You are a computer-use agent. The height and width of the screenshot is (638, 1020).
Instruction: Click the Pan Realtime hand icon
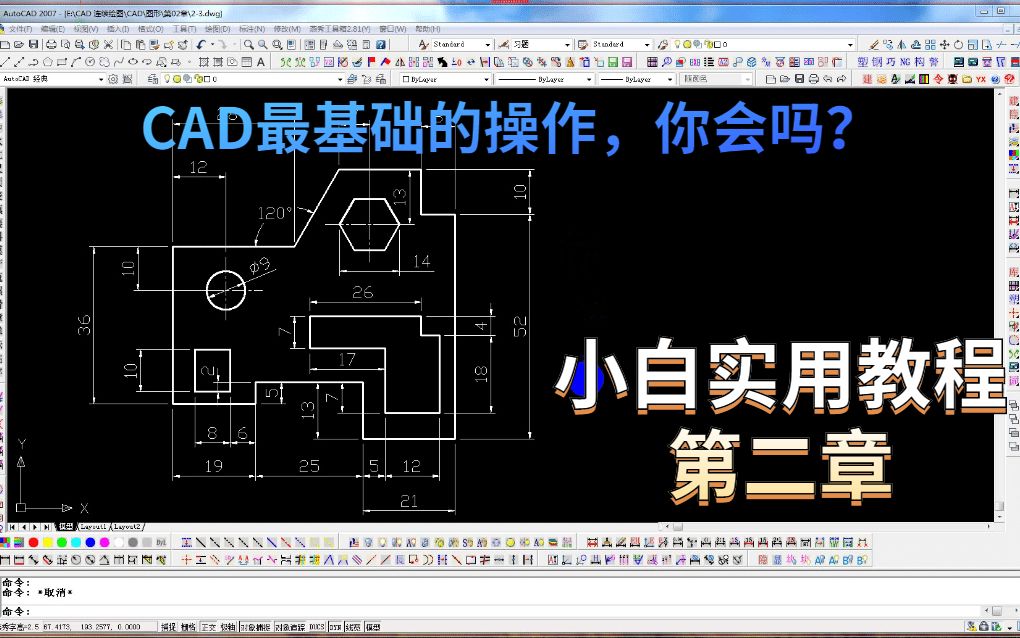(248, 44)
